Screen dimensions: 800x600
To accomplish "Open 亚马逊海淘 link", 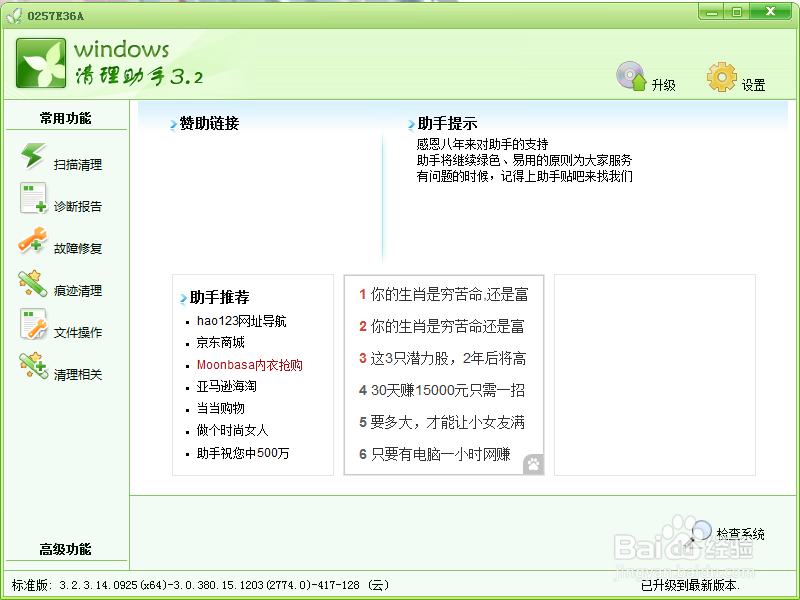I will (227, 386).
